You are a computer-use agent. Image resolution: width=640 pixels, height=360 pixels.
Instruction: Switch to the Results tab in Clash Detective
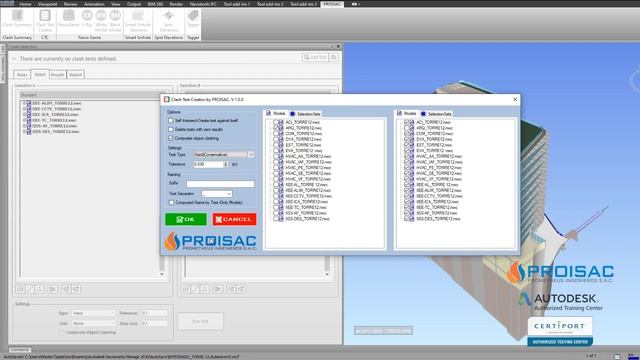[x=58, y=75]
